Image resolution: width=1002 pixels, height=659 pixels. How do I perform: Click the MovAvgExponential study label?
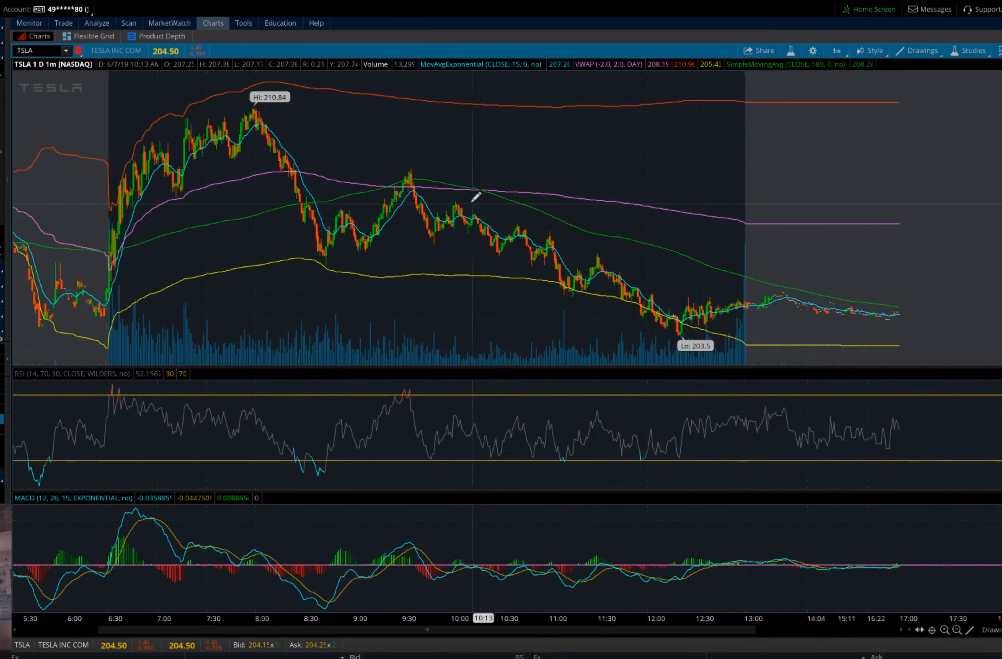pos(481,65)
